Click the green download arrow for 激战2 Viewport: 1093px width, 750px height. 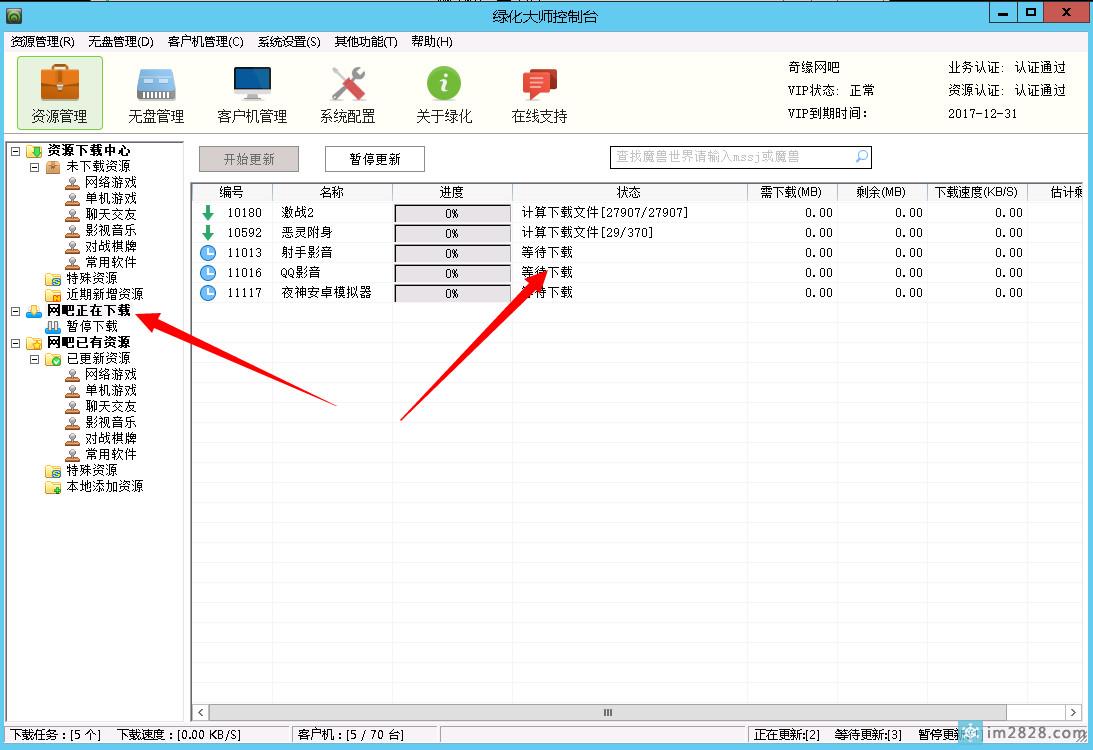[208, 213]
